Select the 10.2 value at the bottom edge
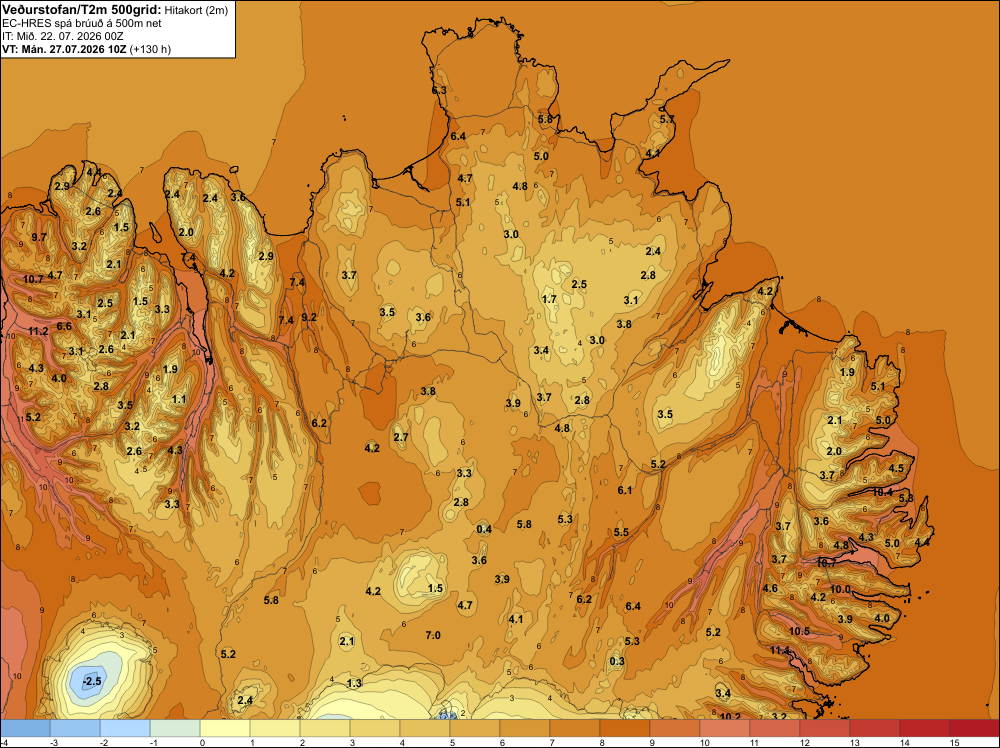 730,716
